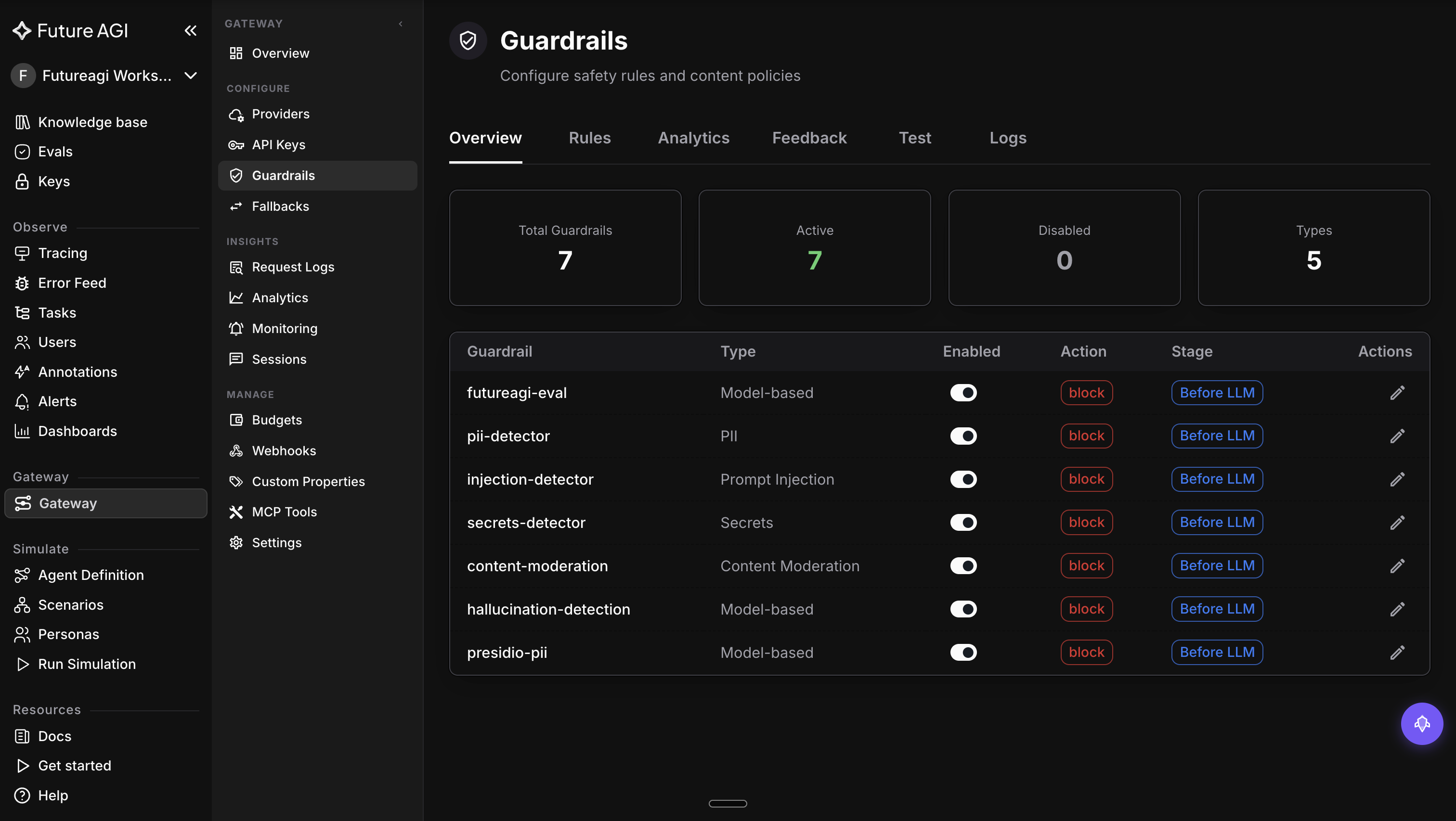
Task: Open Sessions under Insights
Action: click(x=318, y=359)
